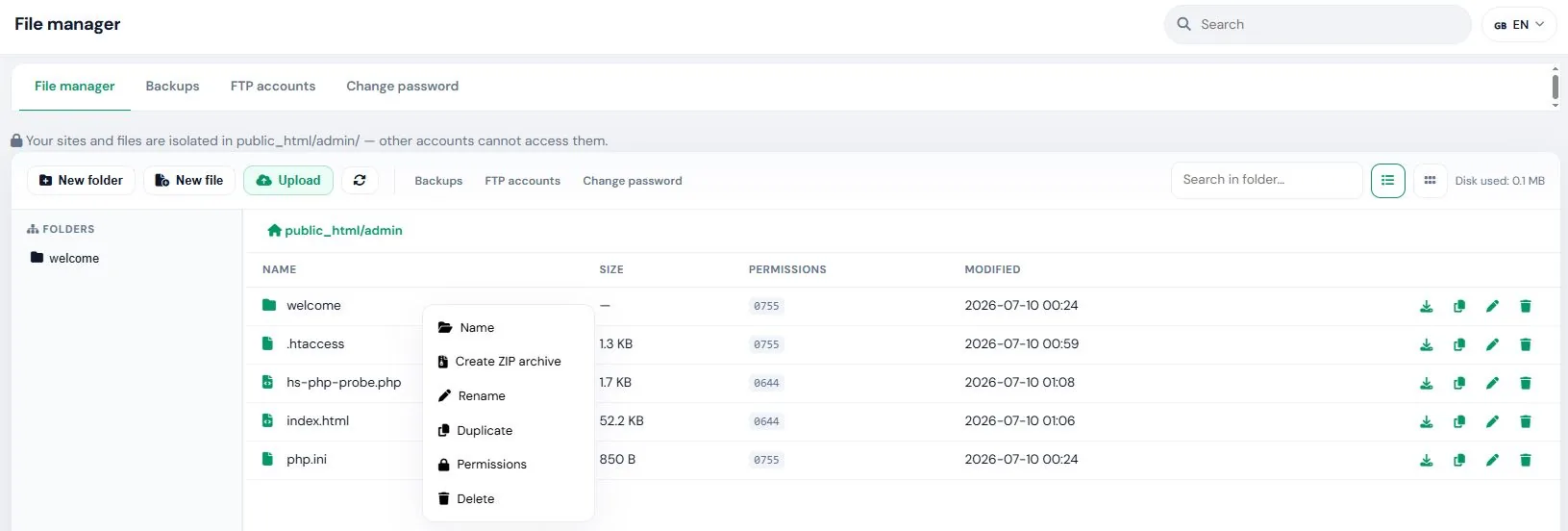Click the PERMISSIONS column header

(787, 270)
